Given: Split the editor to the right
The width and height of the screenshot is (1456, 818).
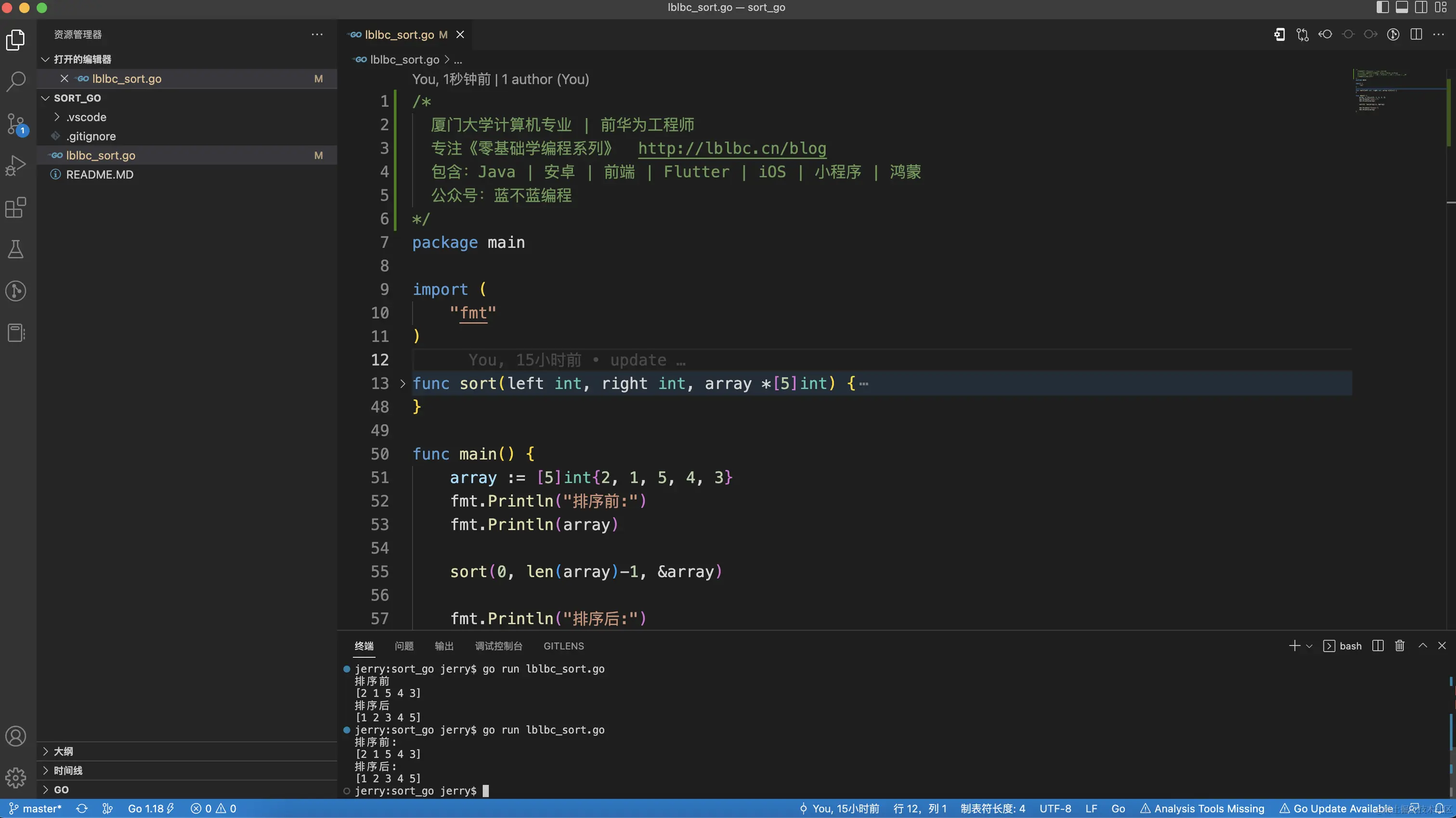Looking at the screenshot, I should (1416, 35).
